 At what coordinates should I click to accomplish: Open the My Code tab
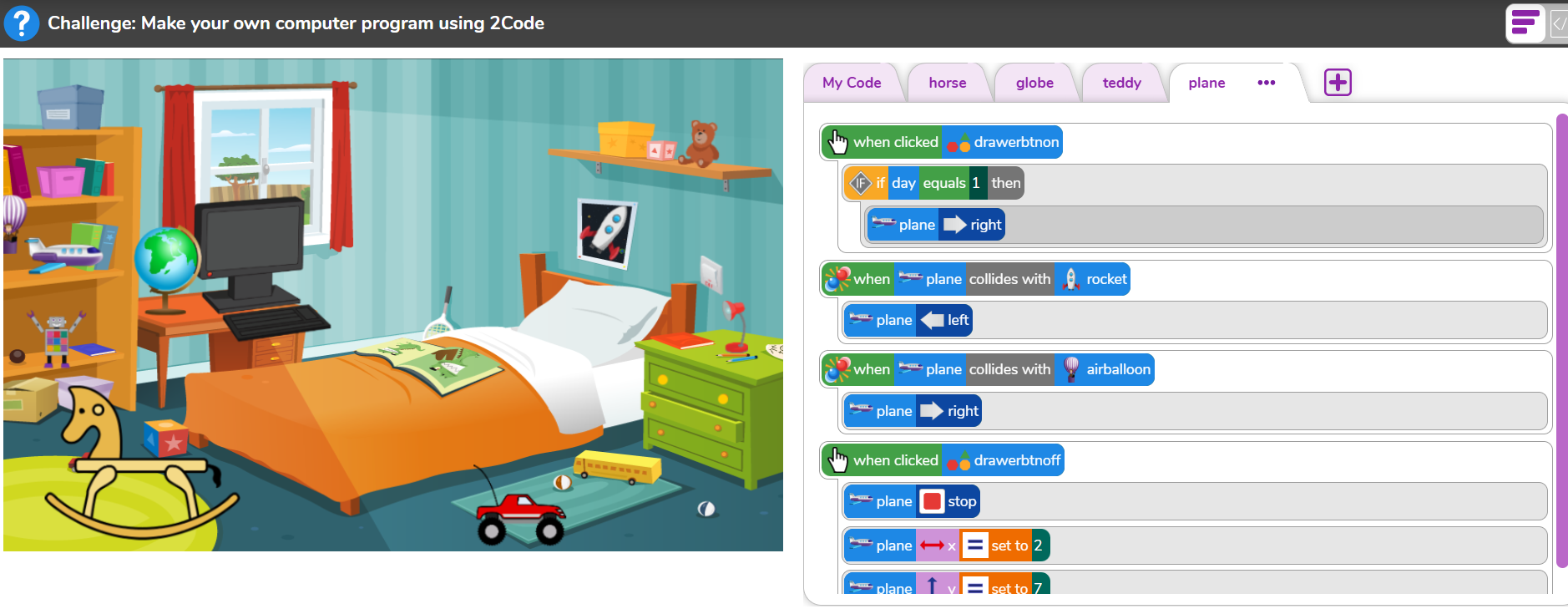coord(852,83)
